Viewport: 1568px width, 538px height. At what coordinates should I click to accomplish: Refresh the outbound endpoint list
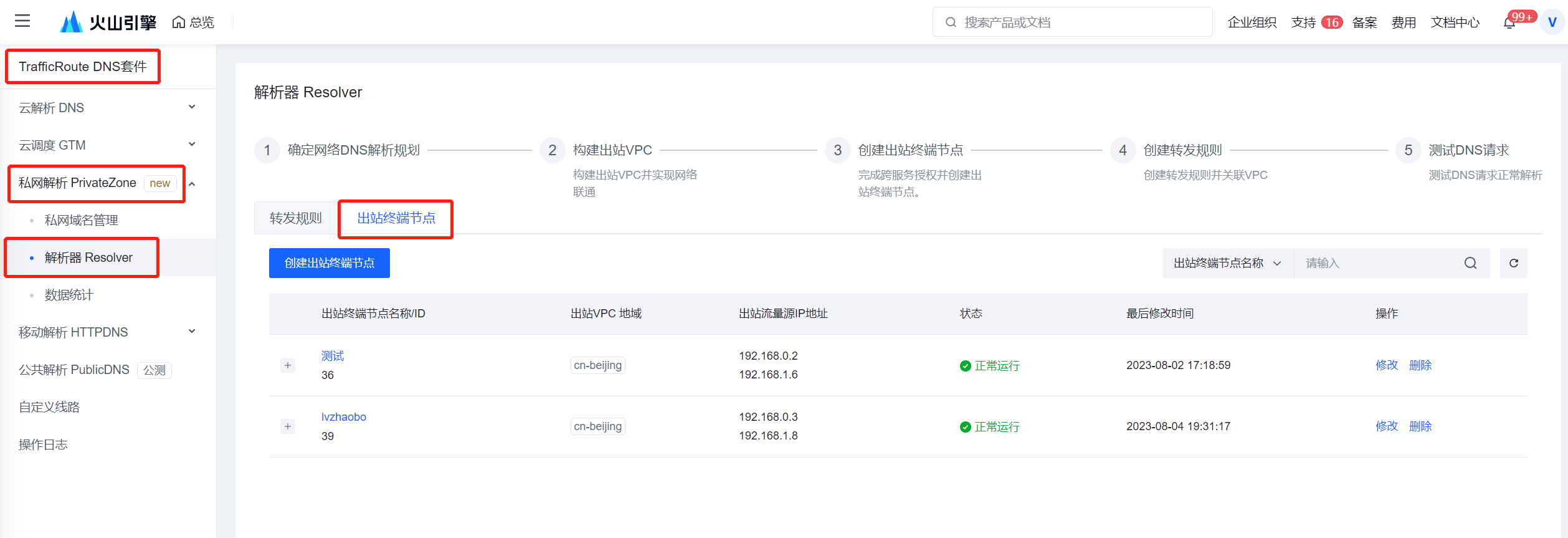(1513, 263)
